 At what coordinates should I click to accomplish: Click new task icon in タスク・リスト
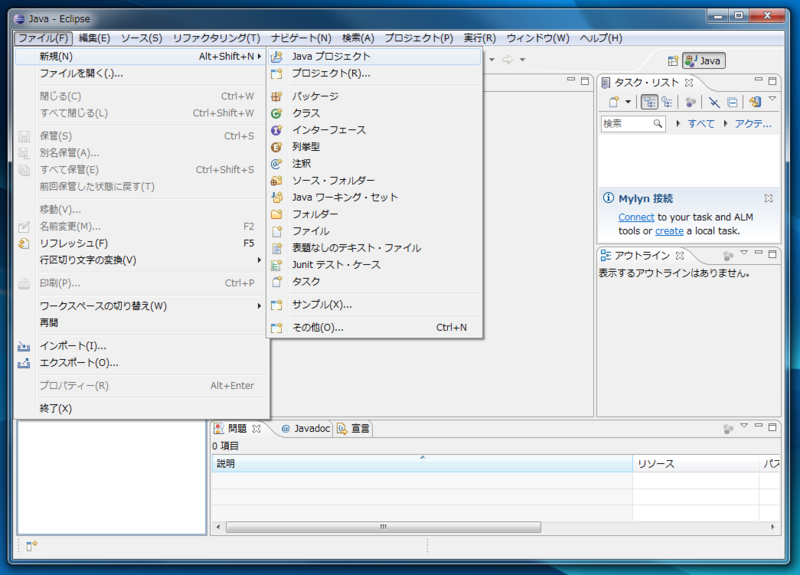tap(614, 102)
